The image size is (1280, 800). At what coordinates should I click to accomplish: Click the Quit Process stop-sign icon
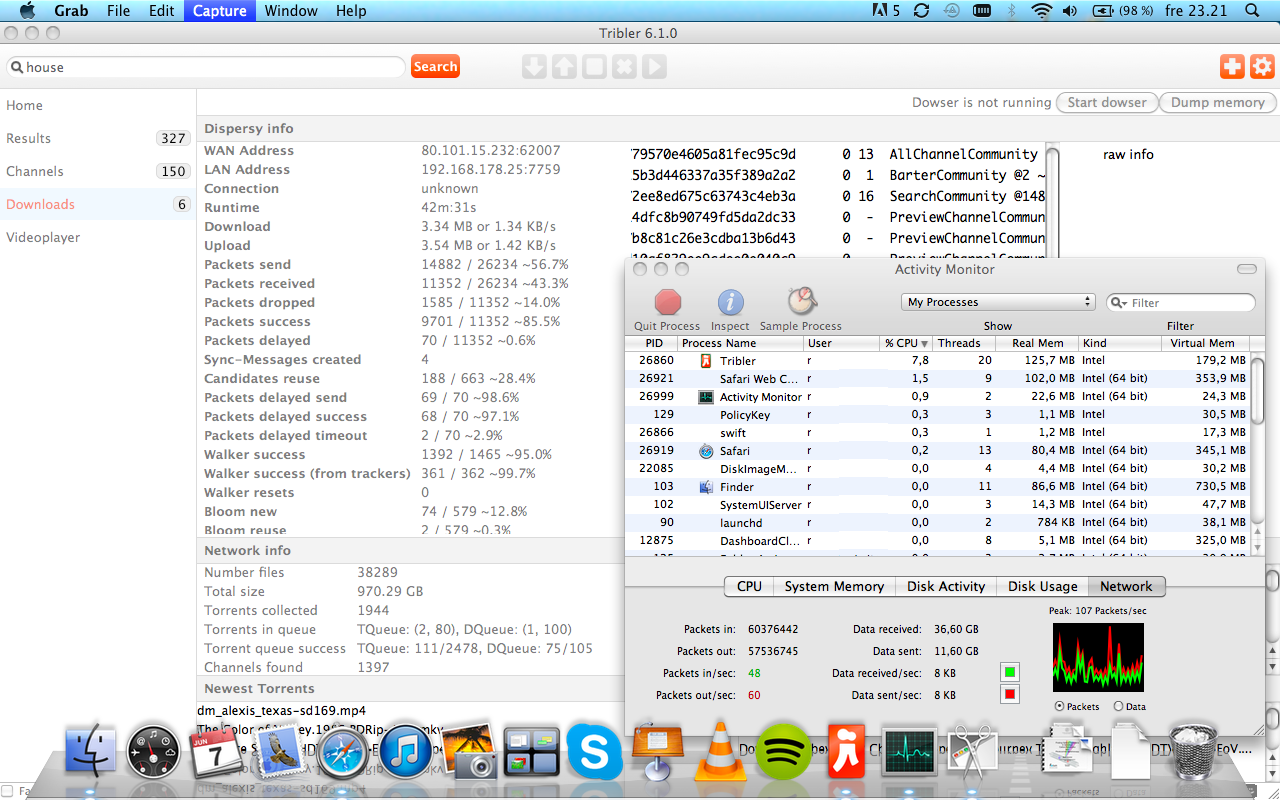click(x=667, y=302)
